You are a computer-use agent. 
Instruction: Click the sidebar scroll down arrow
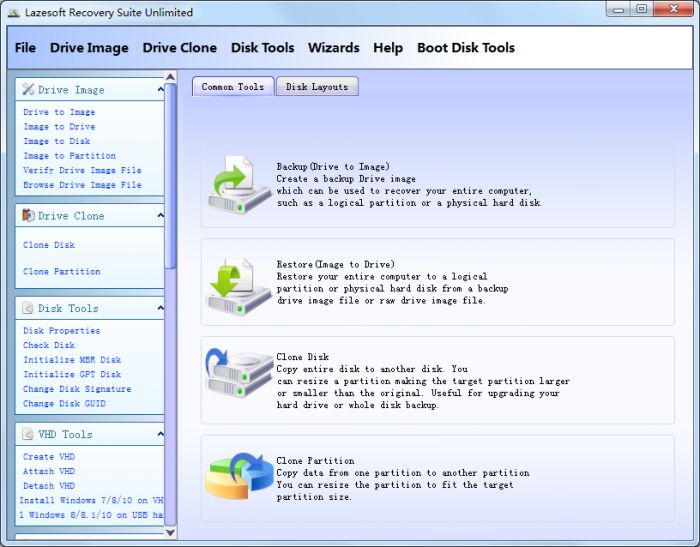171,532
